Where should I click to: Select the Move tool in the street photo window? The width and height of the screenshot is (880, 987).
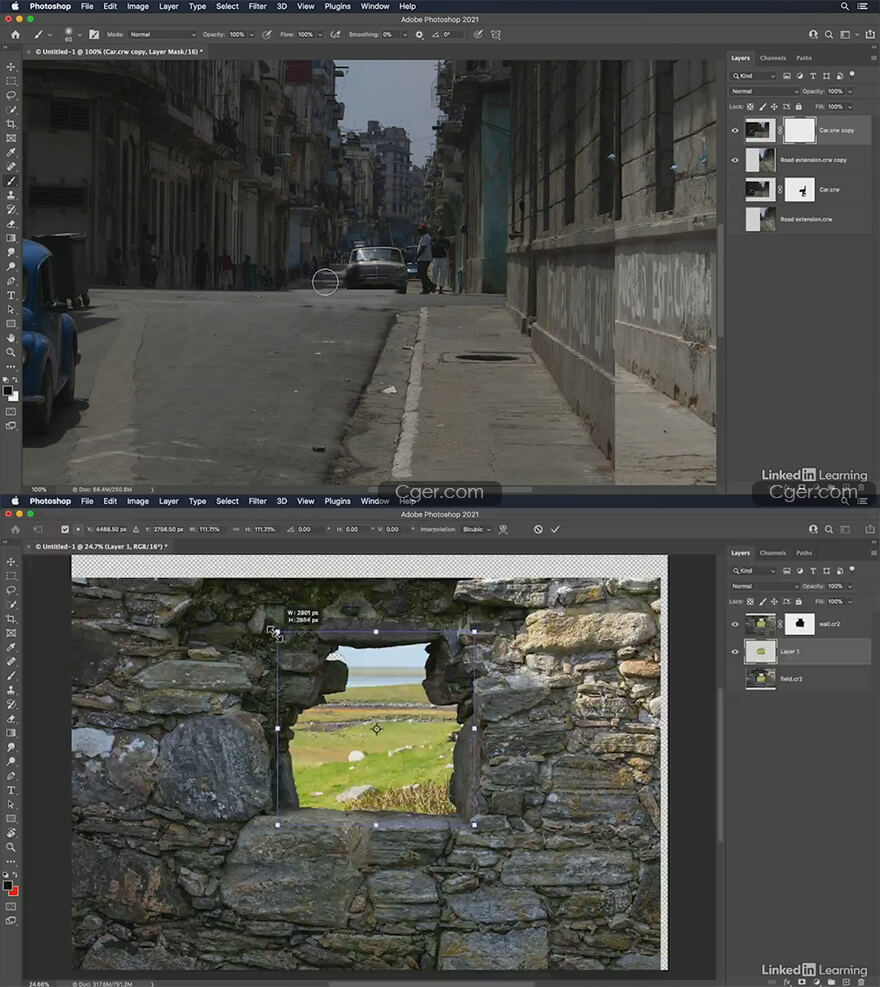tap(11, 67)
